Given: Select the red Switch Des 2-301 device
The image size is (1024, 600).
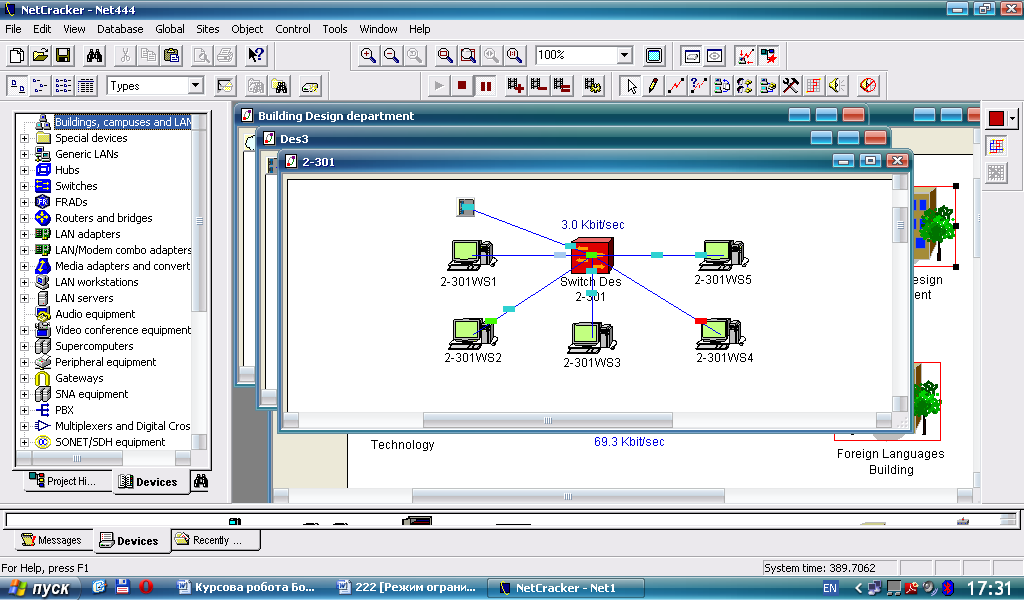Looking at the screenshot, I should (x=592, y=255).
